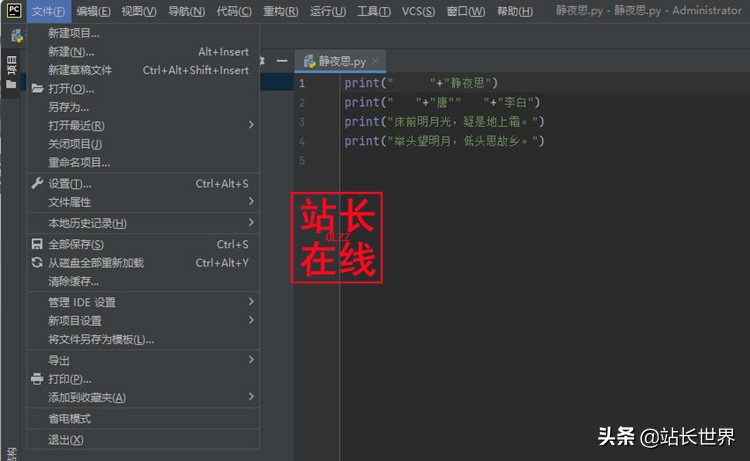Click the Python file icon on the 静夜思.py tab

pyautogui.click(x=309, y=61)
